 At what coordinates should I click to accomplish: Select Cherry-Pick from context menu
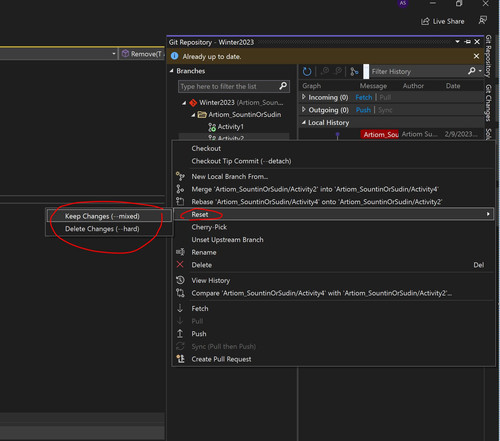pos(209,227)
